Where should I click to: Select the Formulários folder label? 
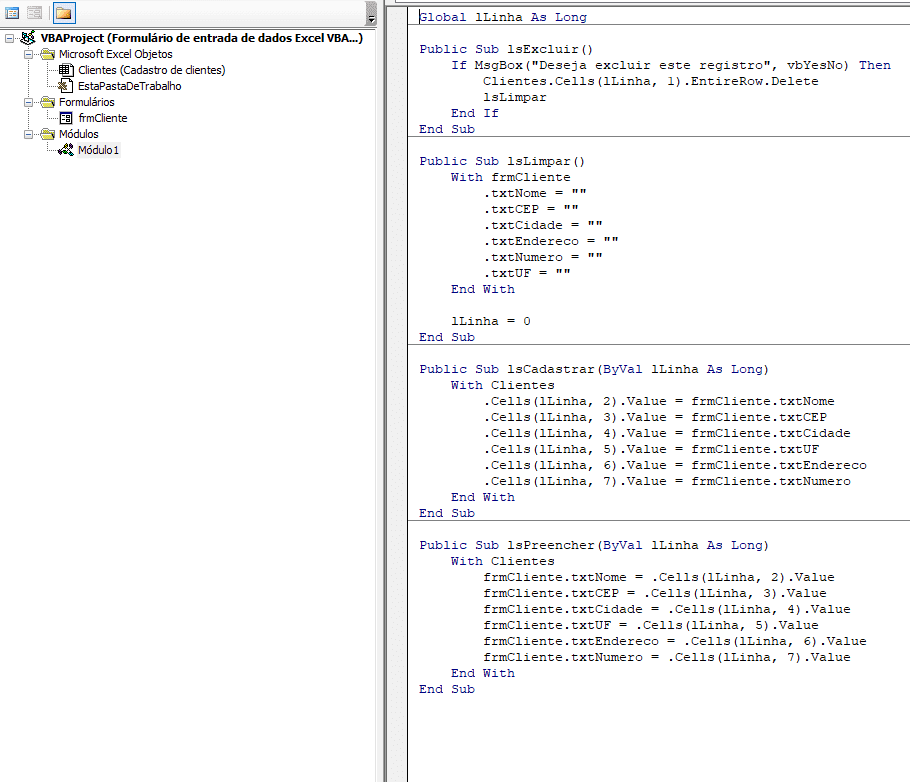click(x=86, y=102)
